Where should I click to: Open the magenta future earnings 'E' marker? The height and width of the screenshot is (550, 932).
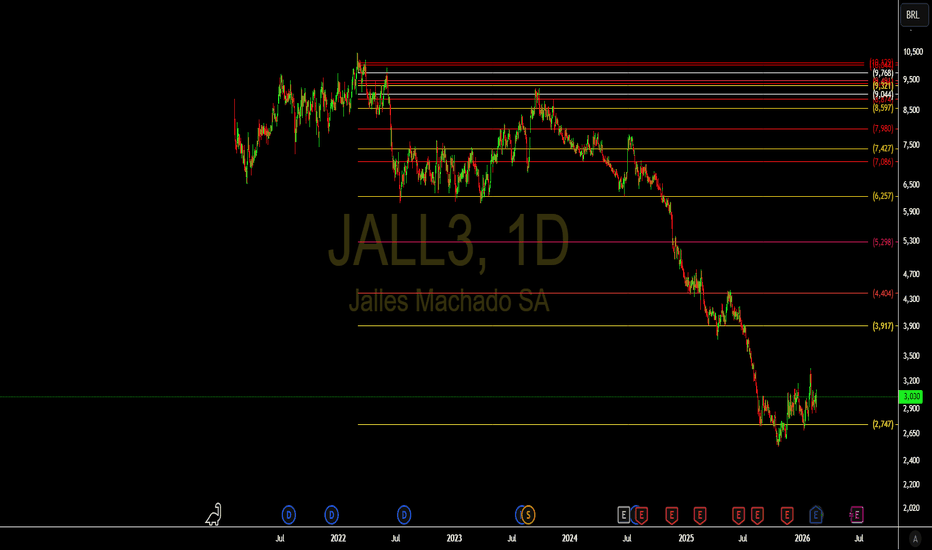(857, 515)
